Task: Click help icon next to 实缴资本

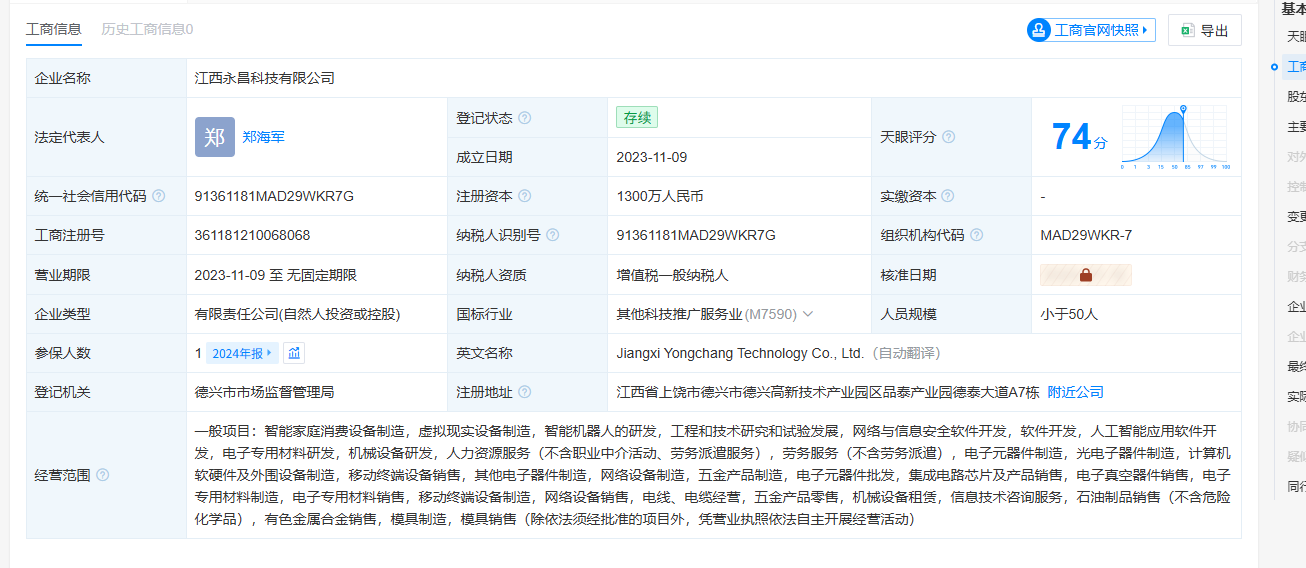Action: tap(948, 196)
